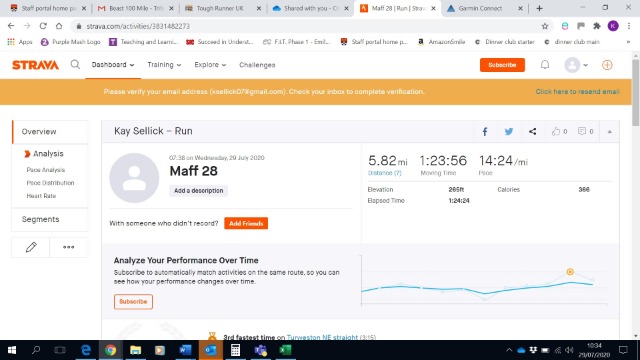
Task: Open Heart Rate in sidebar
Action: coord(41,196)
